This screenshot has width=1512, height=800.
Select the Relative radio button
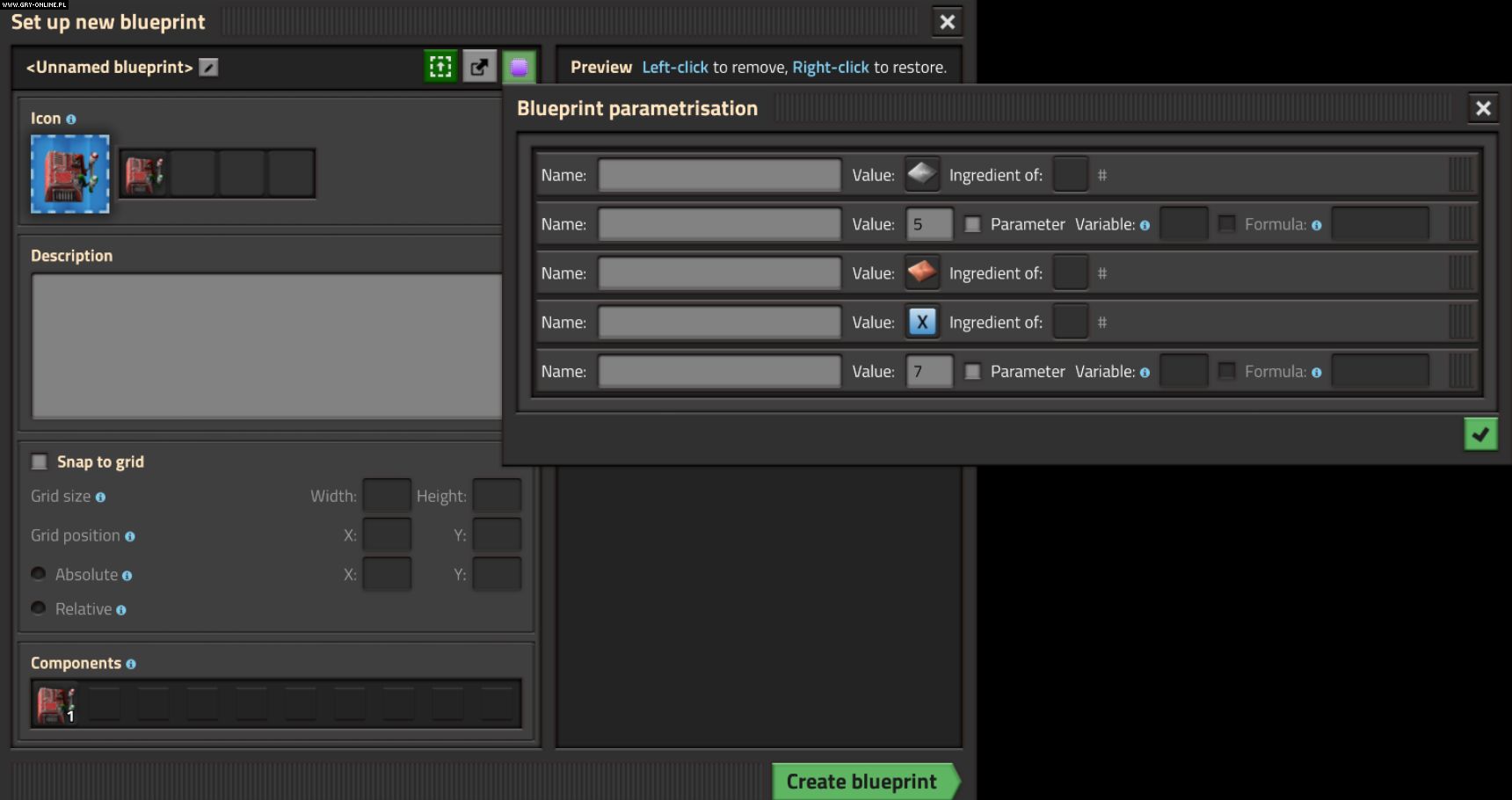(x=39, y=608)
